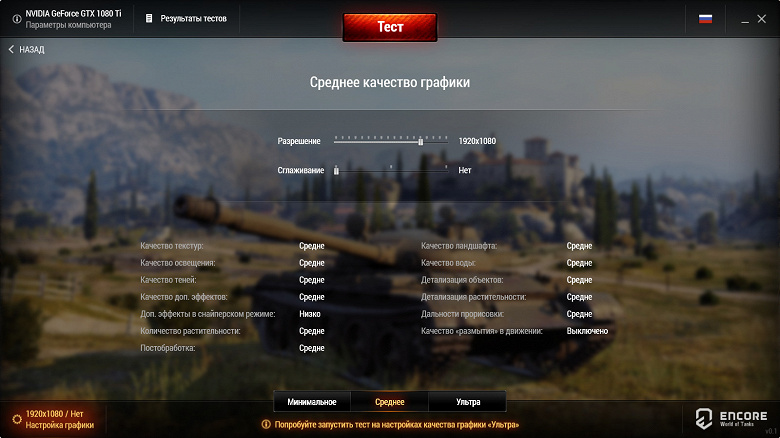Click the ENCORE World of Tanks logo
The width and height of the screenshot is (780, 438).
[x=731, y=418]
